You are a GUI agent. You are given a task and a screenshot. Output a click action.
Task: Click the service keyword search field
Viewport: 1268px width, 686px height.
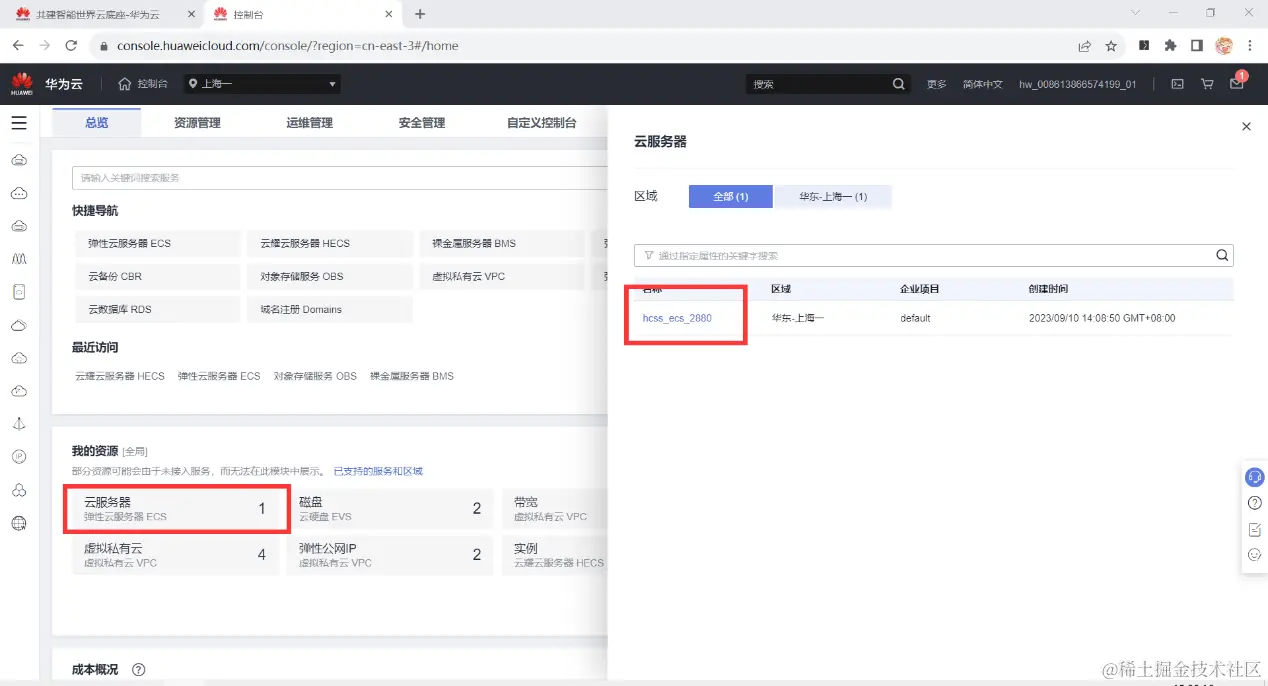pyautogui.click(x=340, y=178)
